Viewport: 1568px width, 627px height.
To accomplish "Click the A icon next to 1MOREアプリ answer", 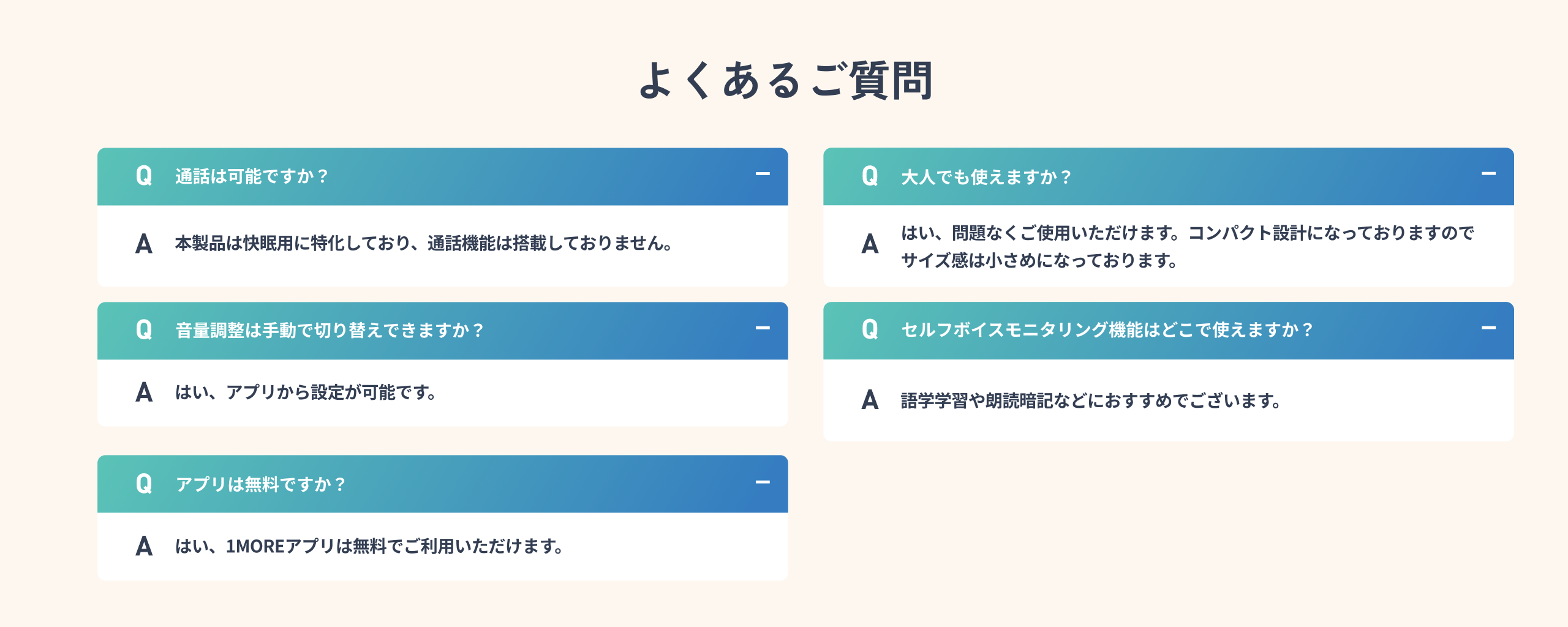I will pyautogui.click(x=144, y=546).
